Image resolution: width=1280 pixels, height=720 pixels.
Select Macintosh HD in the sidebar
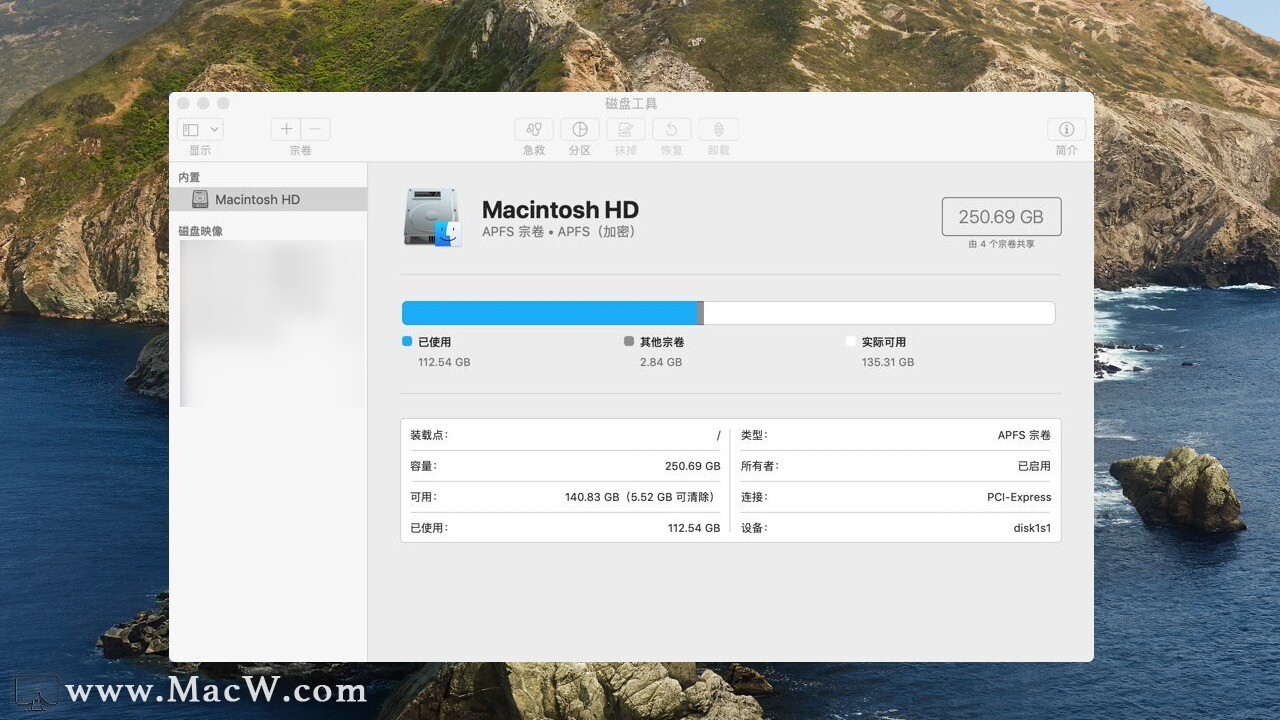[257, 199]
